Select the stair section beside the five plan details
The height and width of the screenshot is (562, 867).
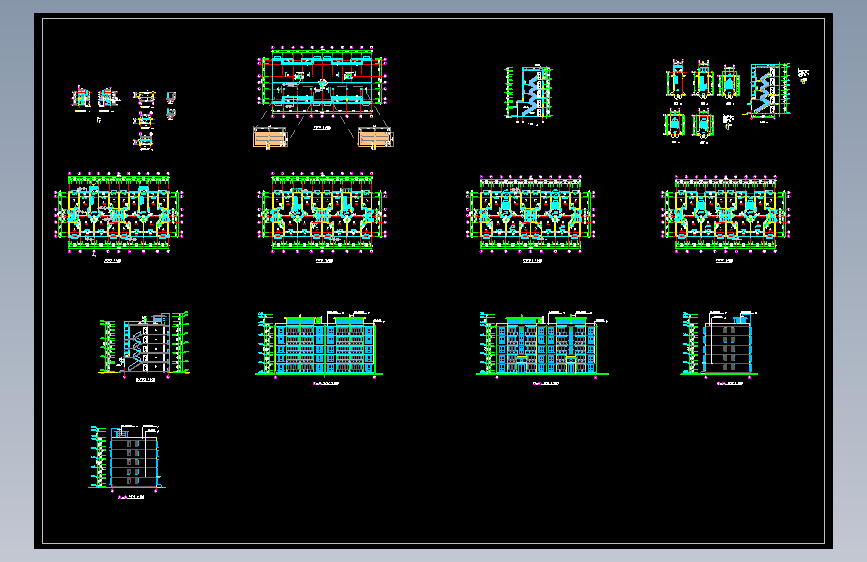(x=769, y=91)
